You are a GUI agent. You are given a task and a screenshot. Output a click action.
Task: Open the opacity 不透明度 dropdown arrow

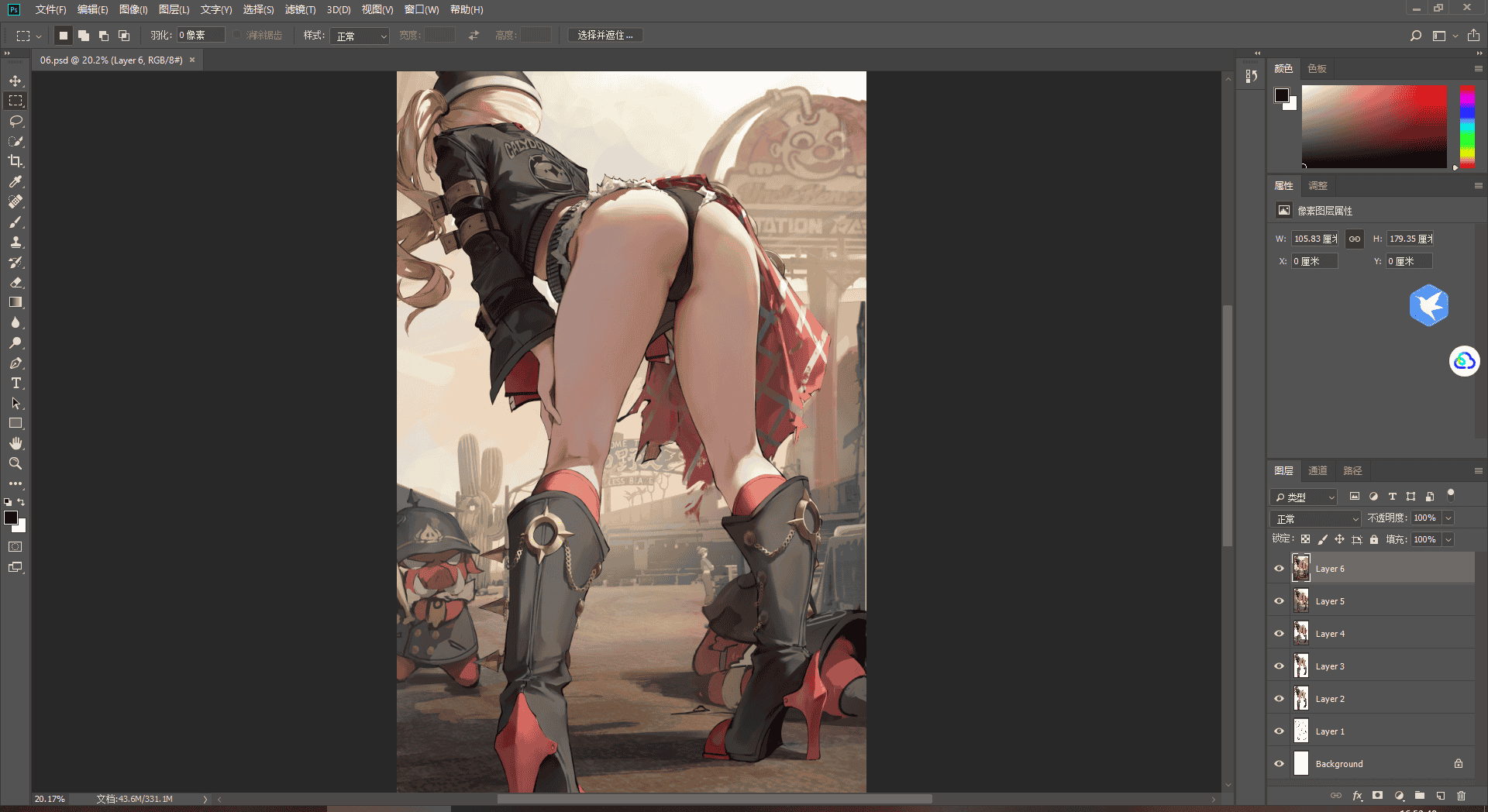[x=1448, y=518]
